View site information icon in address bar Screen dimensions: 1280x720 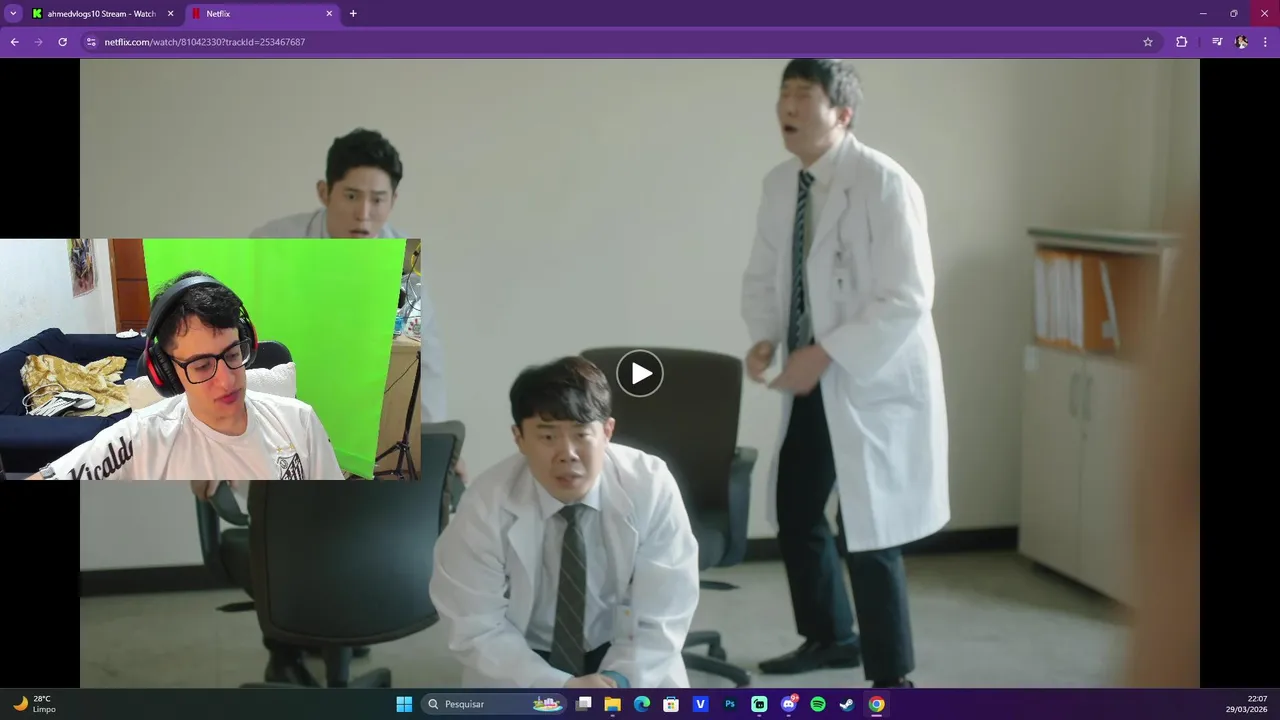pyautogui.click(x=91, y=42)
